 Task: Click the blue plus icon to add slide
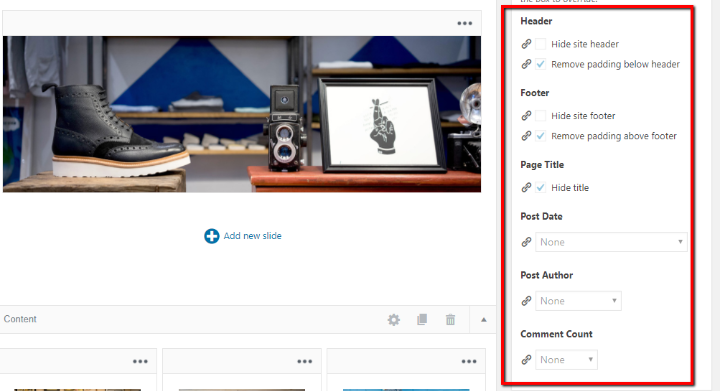click(x=212, y=236)
